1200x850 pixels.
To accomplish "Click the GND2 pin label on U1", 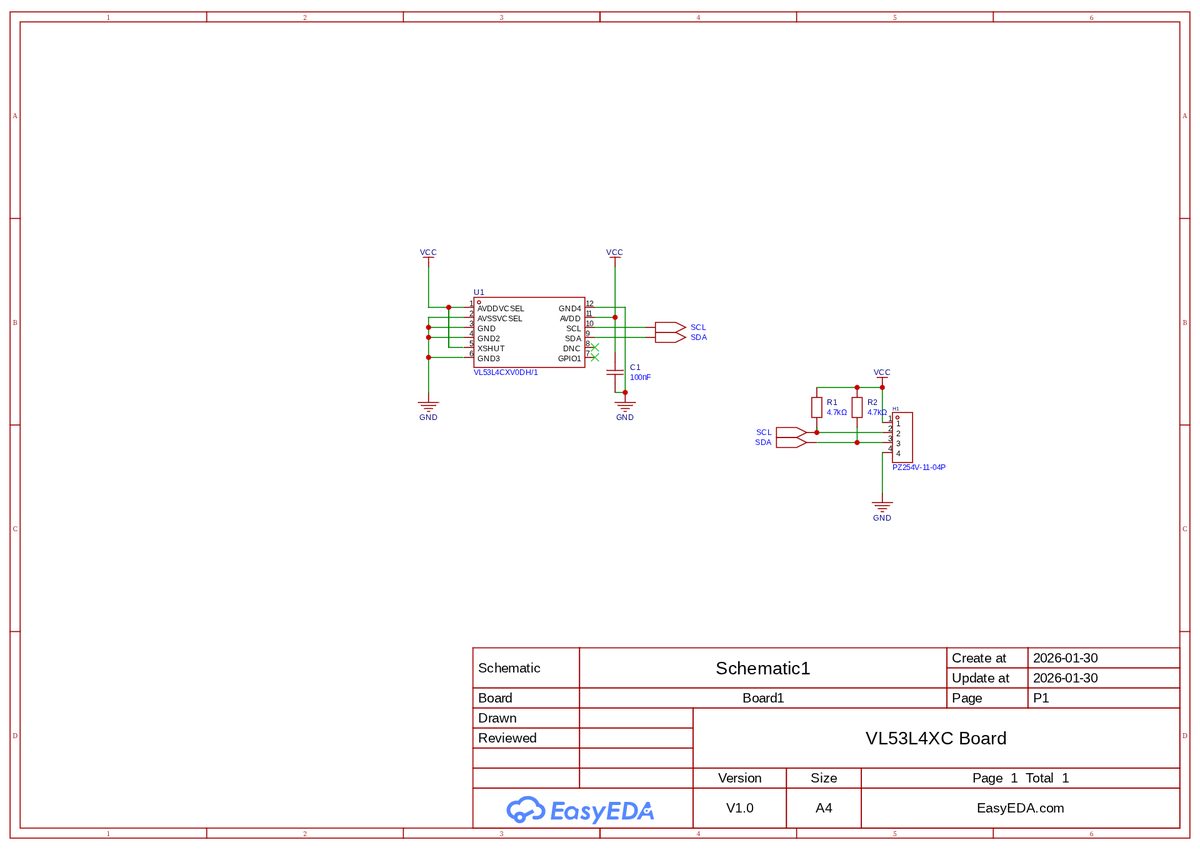I will [x=488, y=338].
